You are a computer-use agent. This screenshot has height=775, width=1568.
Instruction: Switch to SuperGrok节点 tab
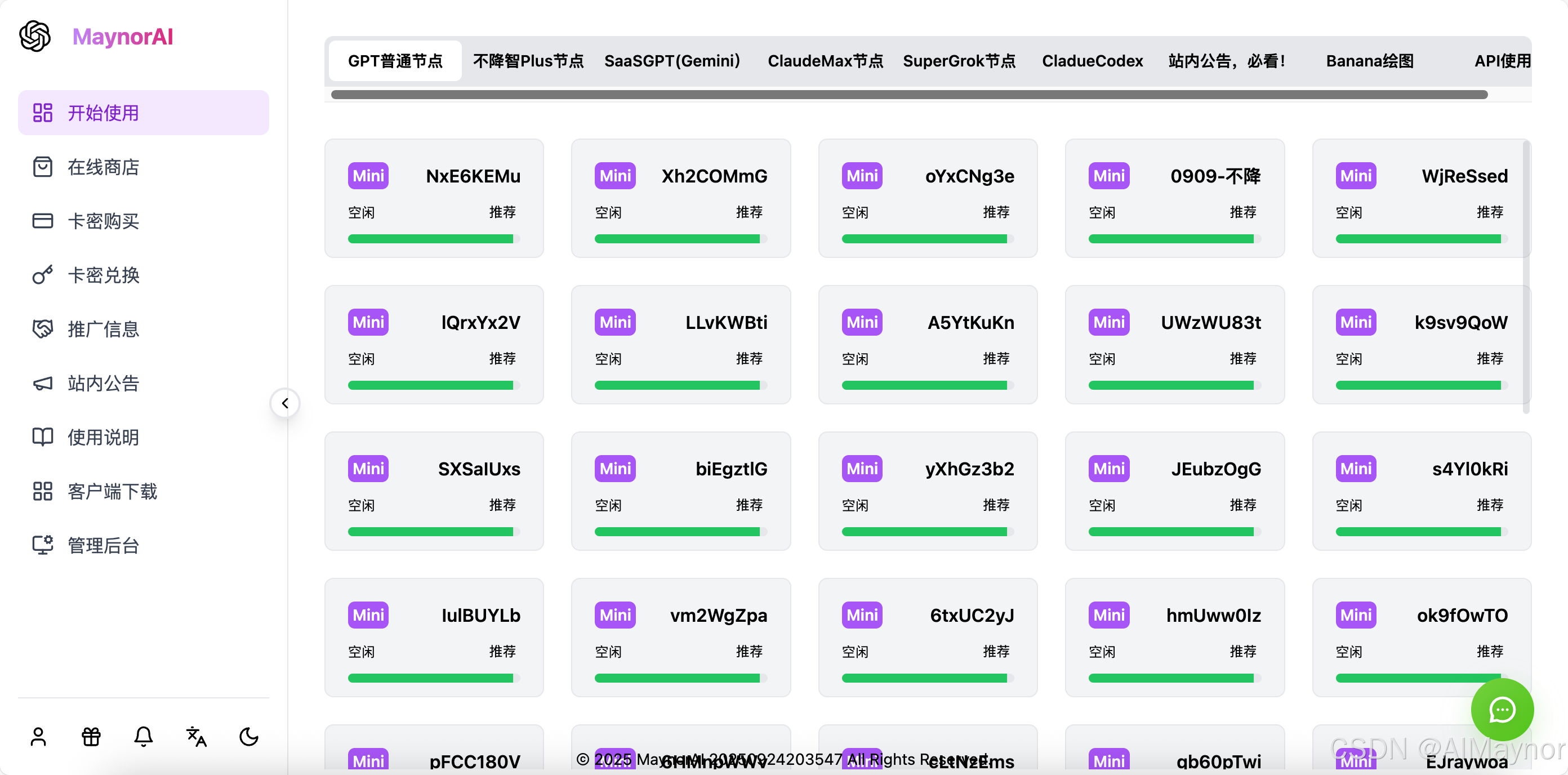959,61
